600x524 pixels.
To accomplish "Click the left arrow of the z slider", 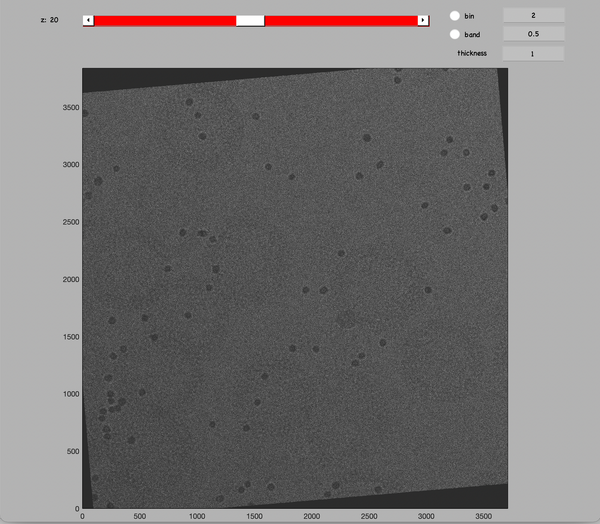I will coord(88,20).
